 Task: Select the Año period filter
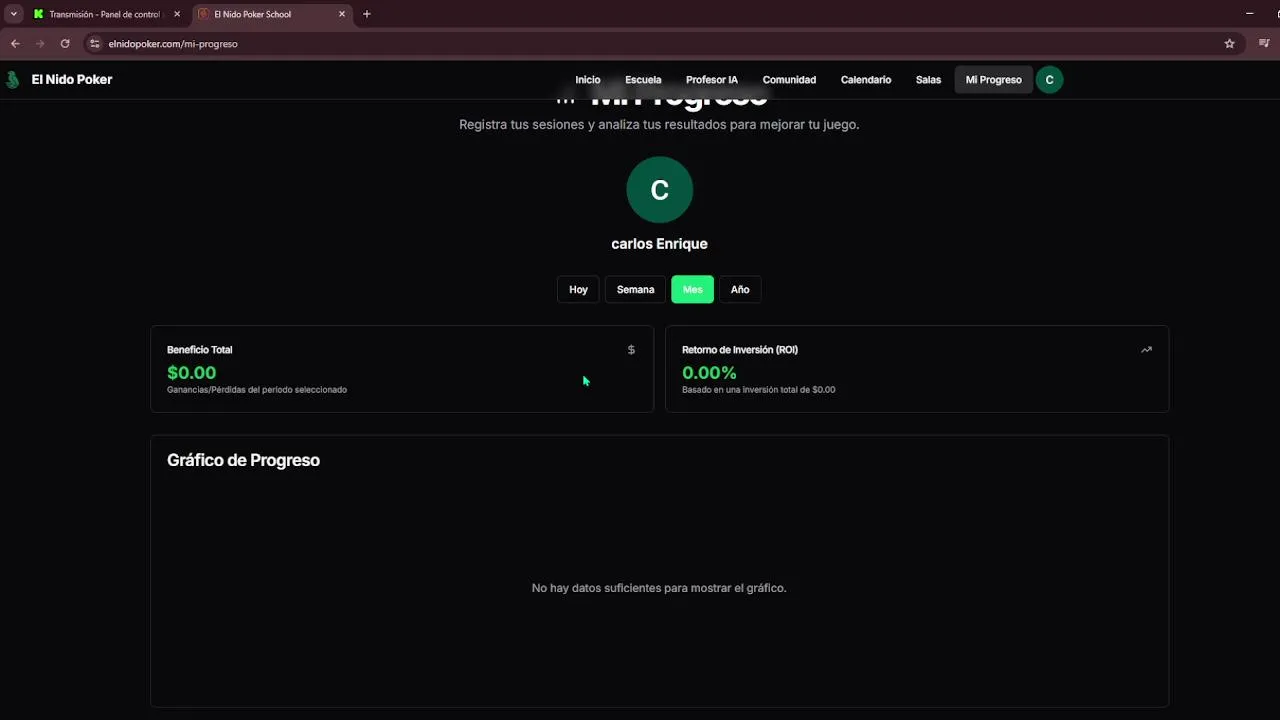(x=740, y=289)
